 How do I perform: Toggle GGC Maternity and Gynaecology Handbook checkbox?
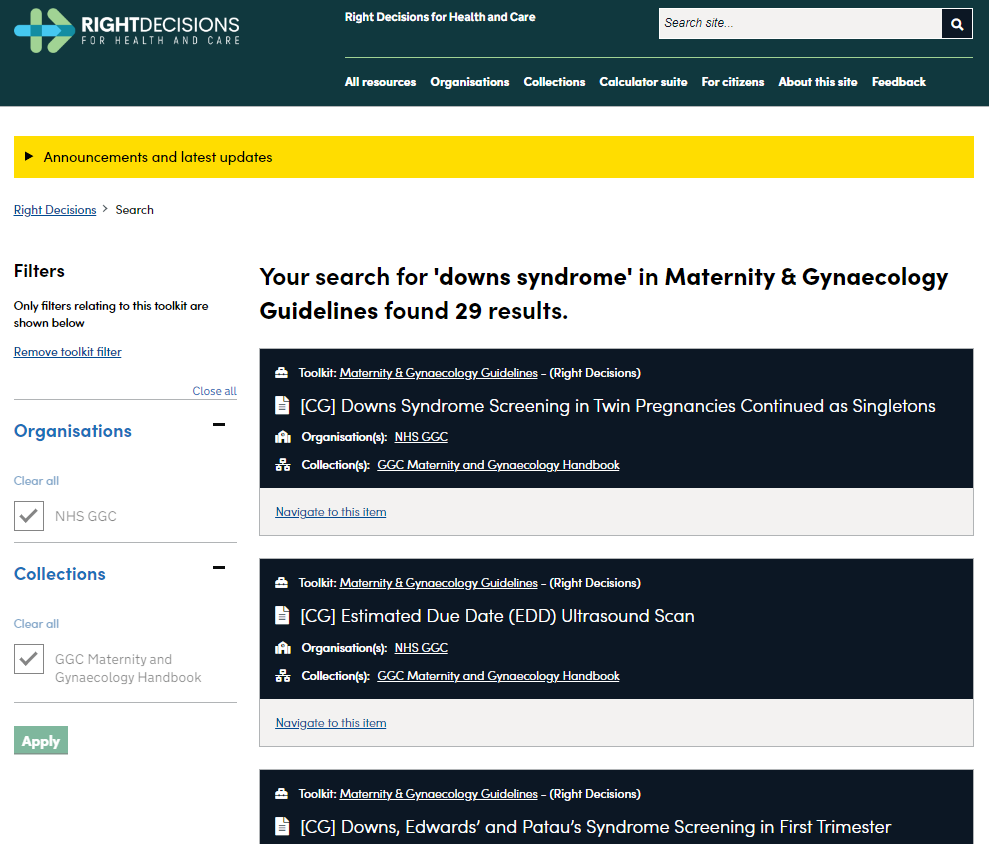pyautogui.click(x=29, y=659)
